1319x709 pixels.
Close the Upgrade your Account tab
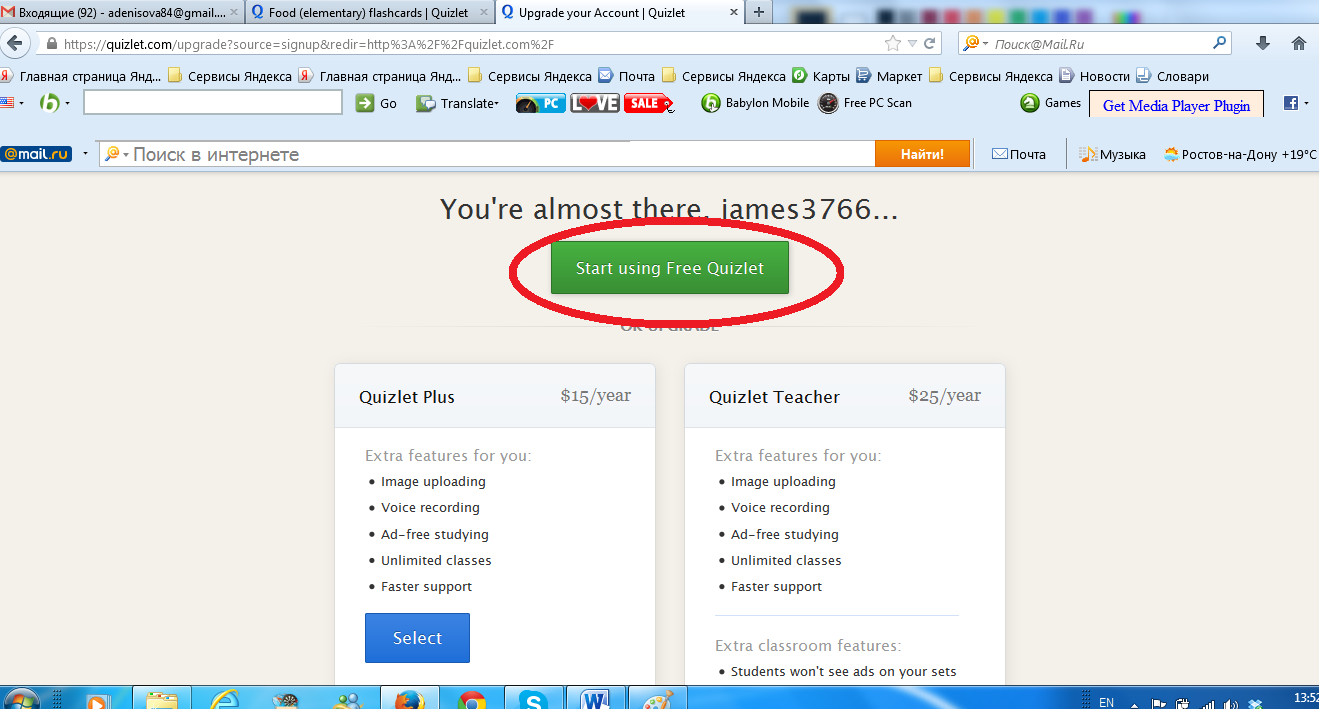coord(732,13)
